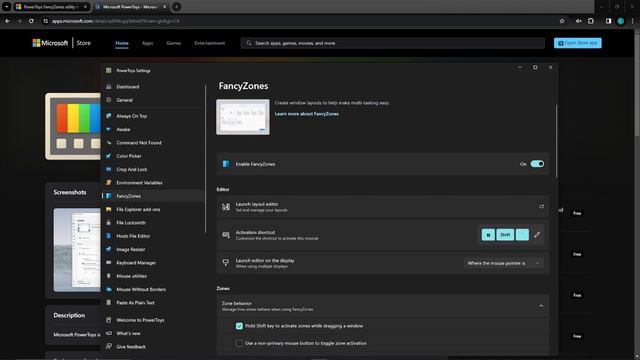Click the Store search apps field
Screen dimensions: 640x360
coord(393,43)
